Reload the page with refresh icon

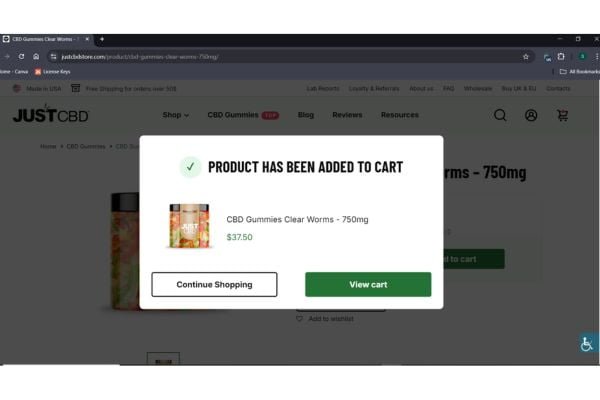click(21, 57)
